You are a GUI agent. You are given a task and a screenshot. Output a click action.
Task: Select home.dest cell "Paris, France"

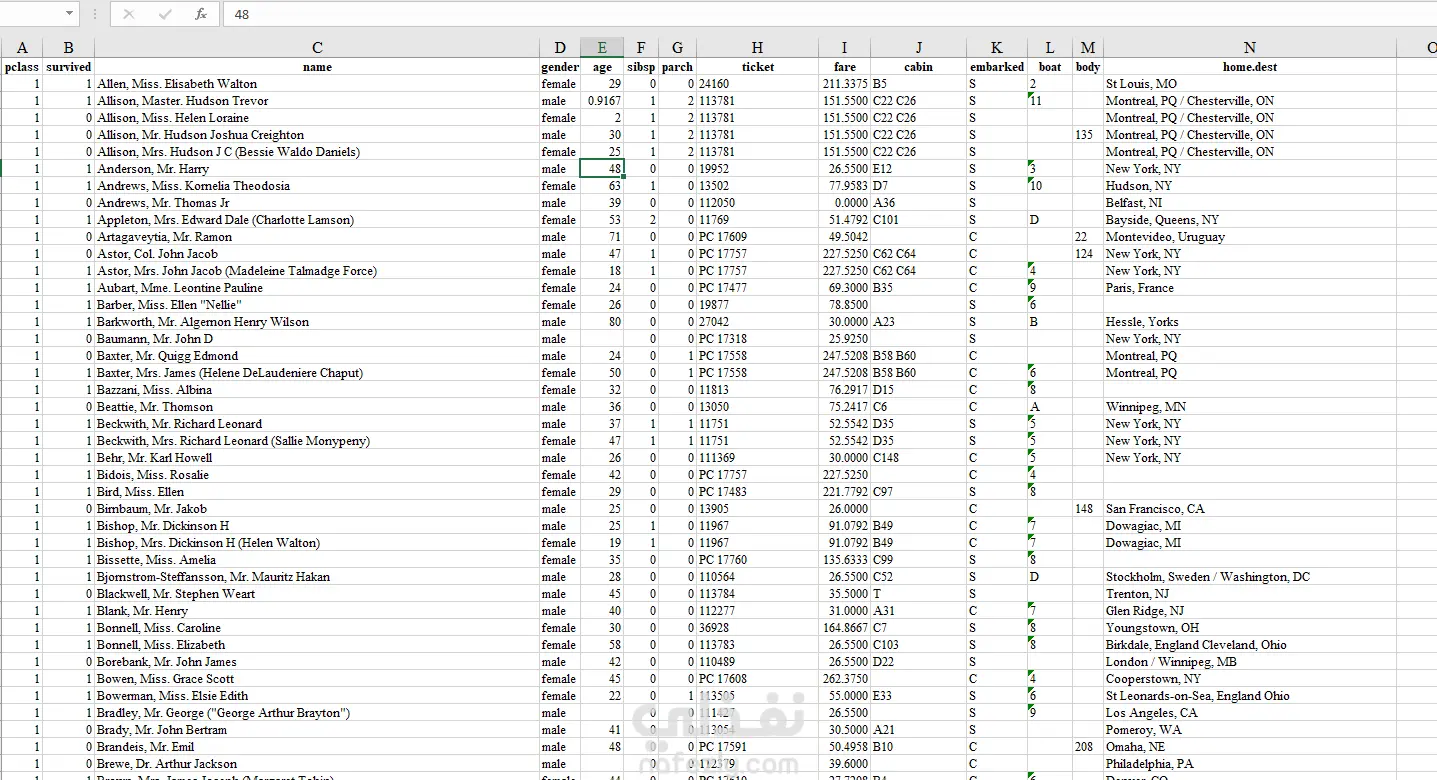tap(1250, 288)
